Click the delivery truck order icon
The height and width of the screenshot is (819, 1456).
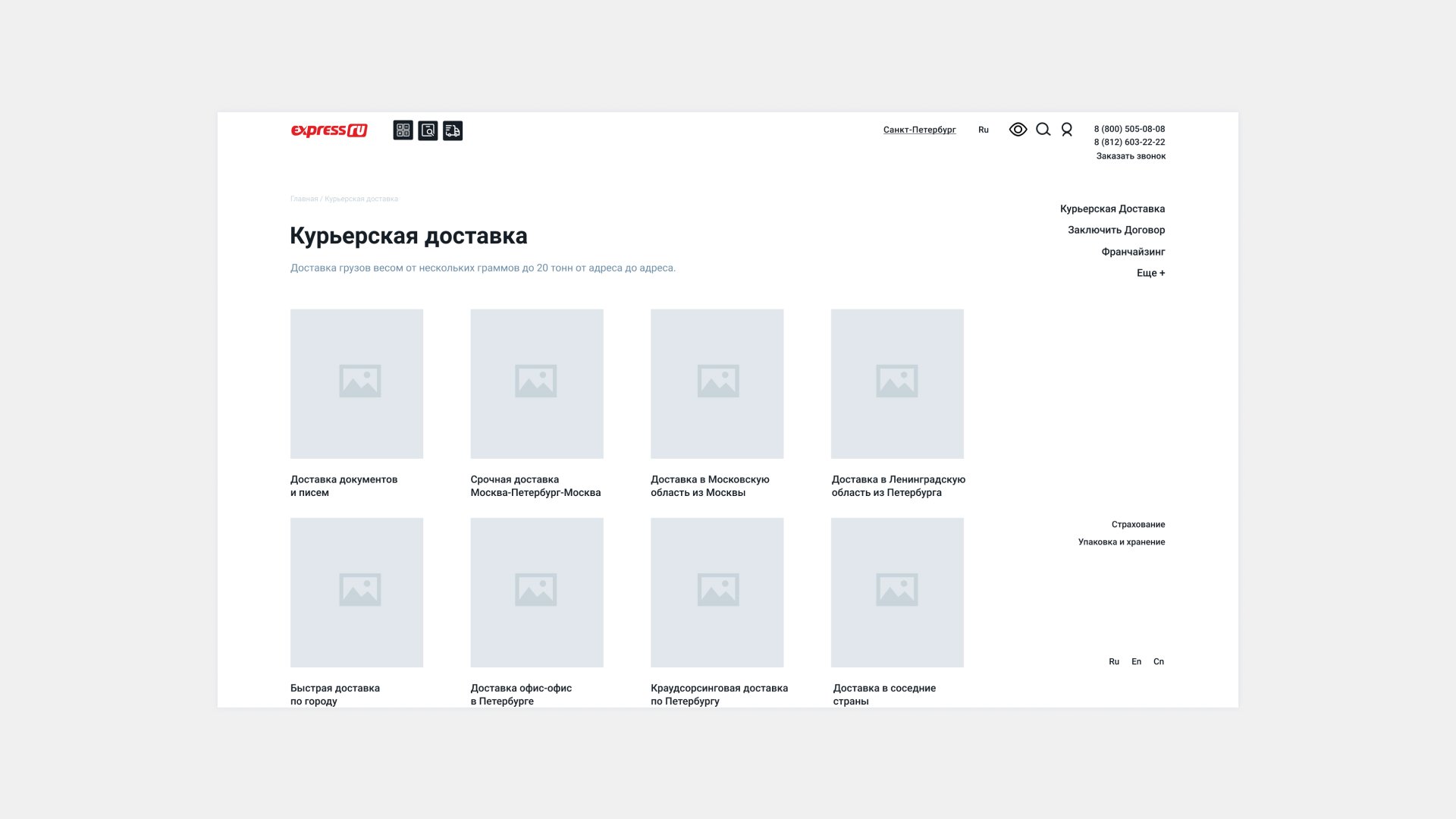coord(453,130)
